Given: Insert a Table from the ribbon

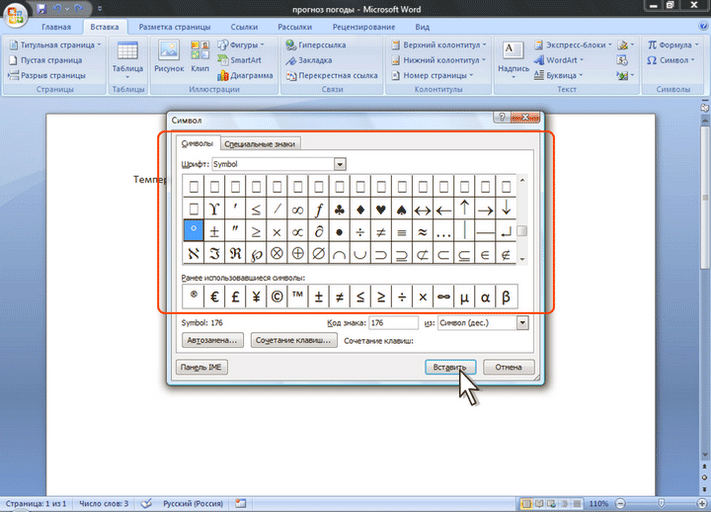Looking at the screenshot, I should click(x=127, y=59).
